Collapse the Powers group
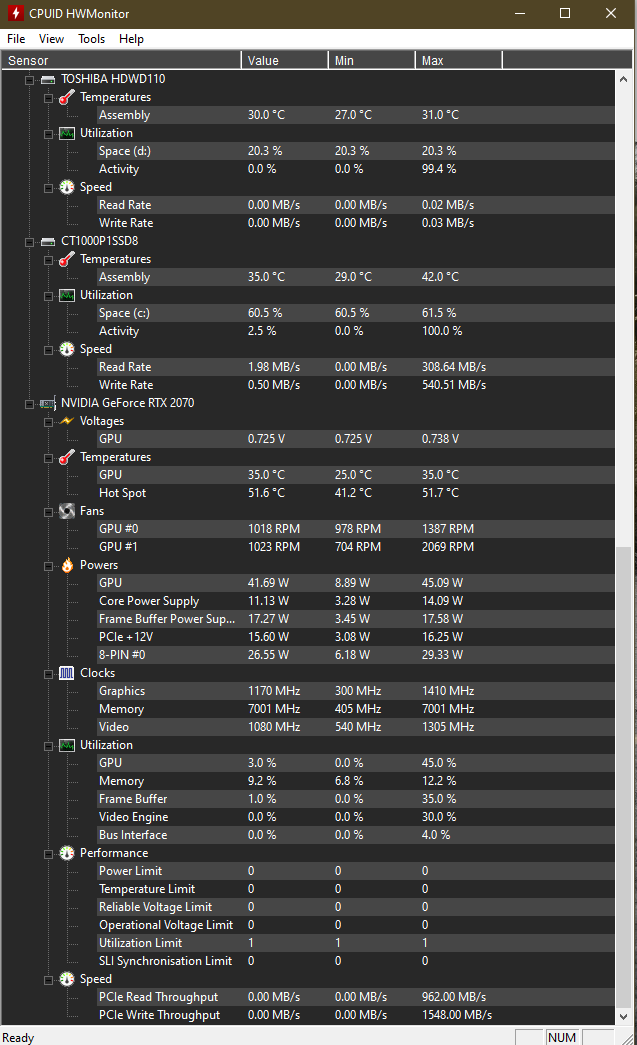The width and height of the screenshot is (637, 1045). (x=48, y=566)
